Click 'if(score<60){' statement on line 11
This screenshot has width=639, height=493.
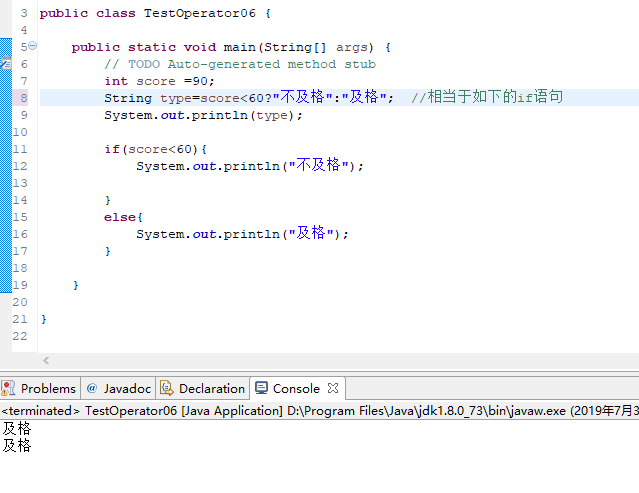(x=156, y=149)
